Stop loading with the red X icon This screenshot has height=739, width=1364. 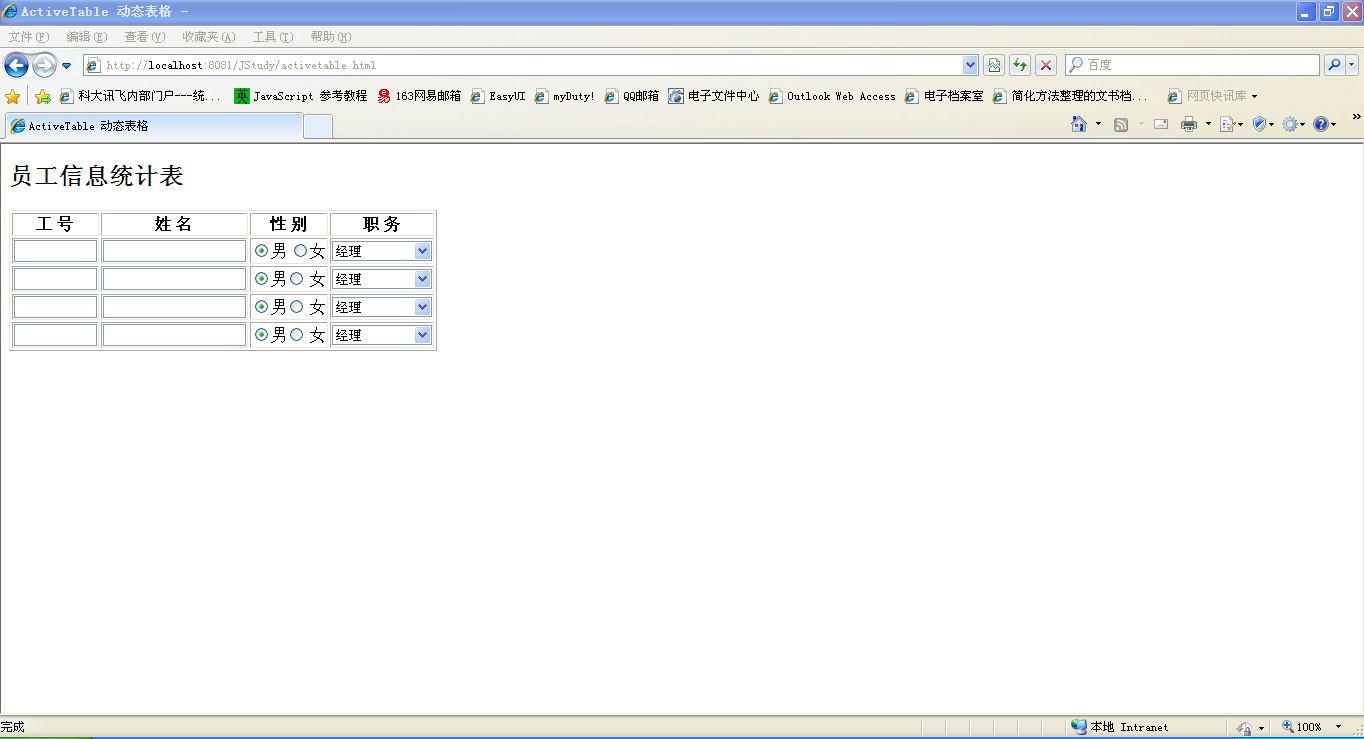coord(1046,65)
